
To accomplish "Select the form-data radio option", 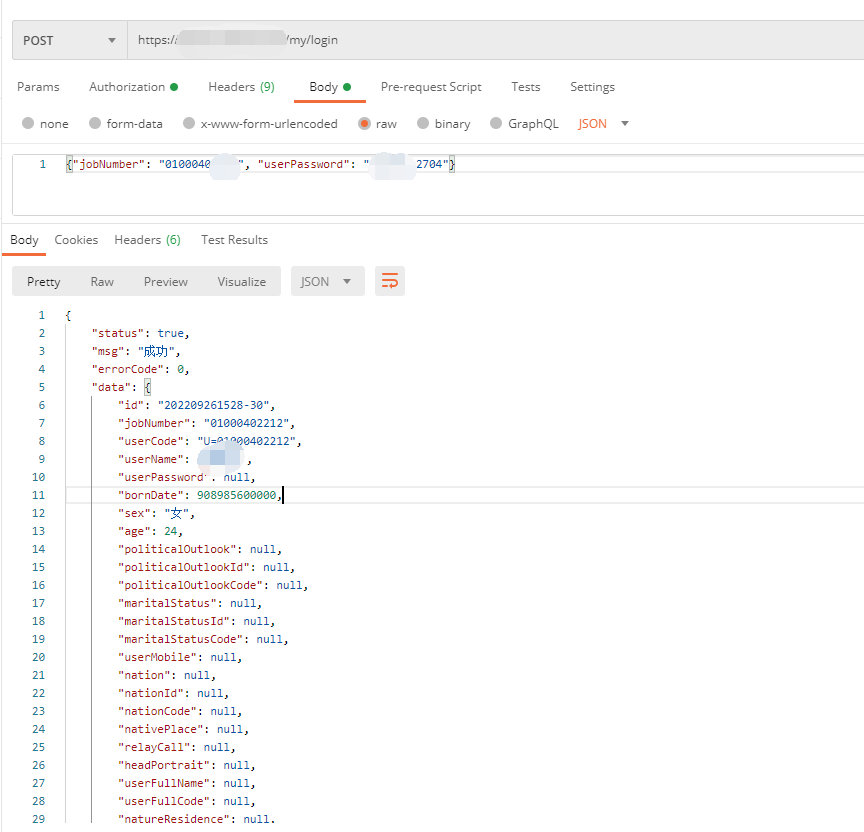I will [126, 123].
